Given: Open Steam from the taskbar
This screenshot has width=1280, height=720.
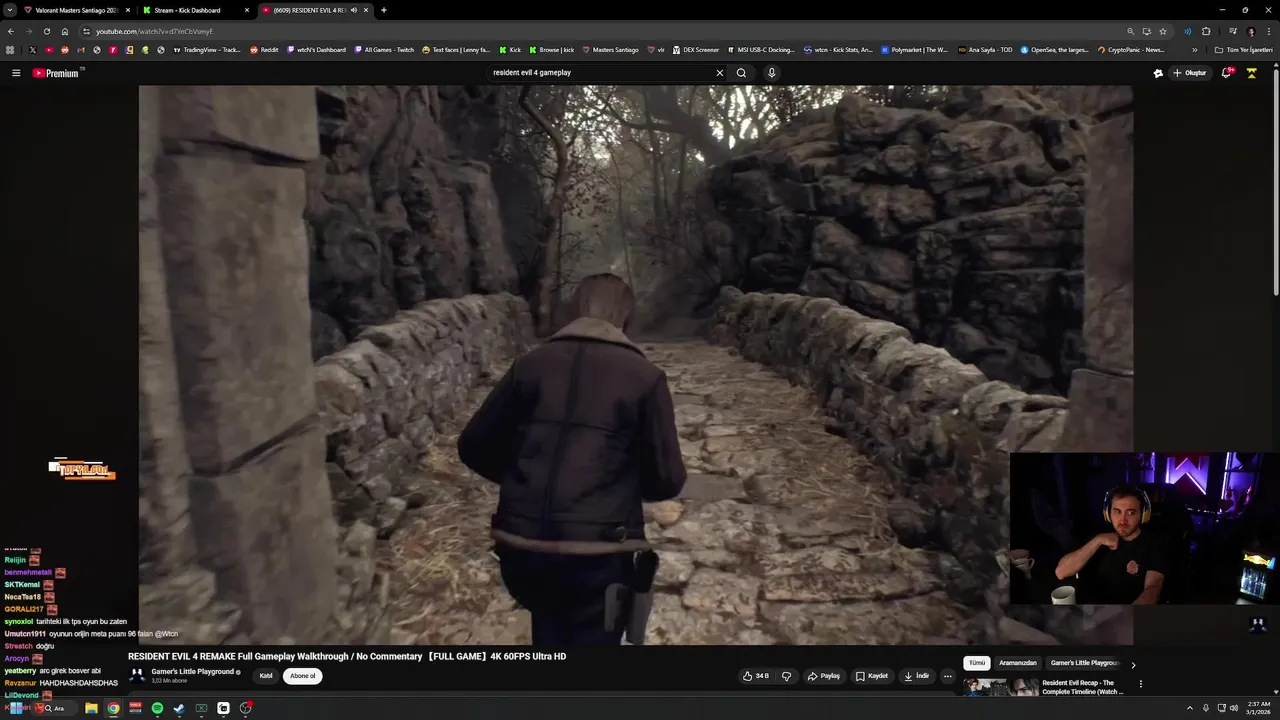Looking at the screenshot, I should pos(179,708).
